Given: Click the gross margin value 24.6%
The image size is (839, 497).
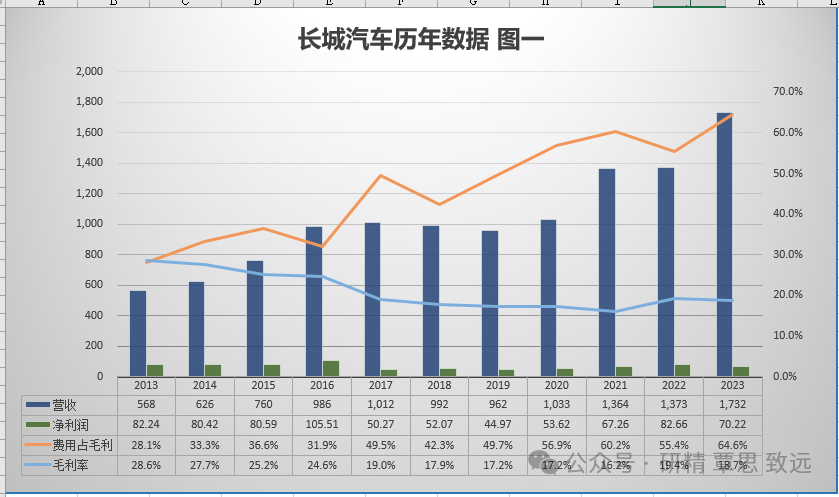Looking at the screenshot, I should tap(322, 465).
